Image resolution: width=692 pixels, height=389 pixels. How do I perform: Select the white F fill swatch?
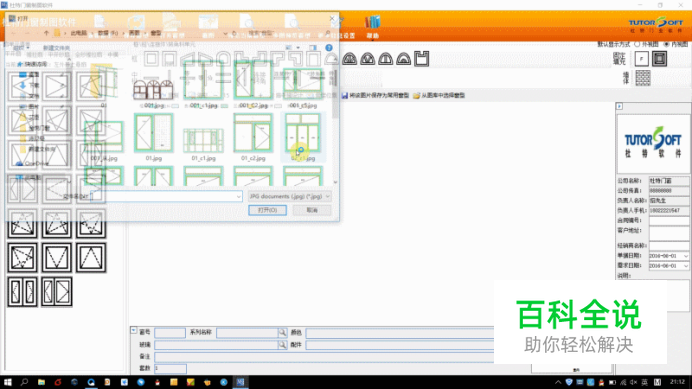coord(641,59)
